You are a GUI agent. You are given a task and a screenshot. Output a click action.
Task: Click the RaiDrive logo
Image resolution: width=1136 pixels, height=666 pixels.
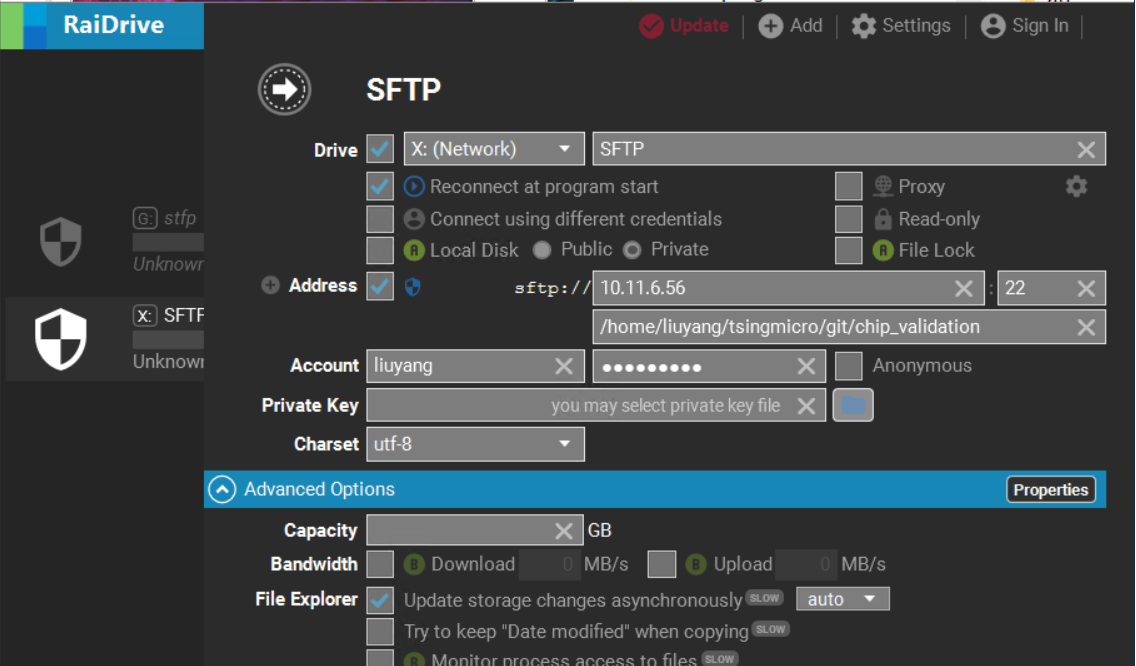(x=102, y=25)
